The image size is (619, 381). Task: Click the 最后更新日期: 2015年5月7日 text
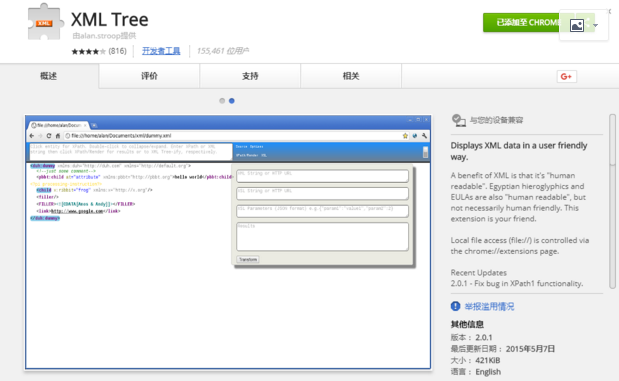[503, 349]
